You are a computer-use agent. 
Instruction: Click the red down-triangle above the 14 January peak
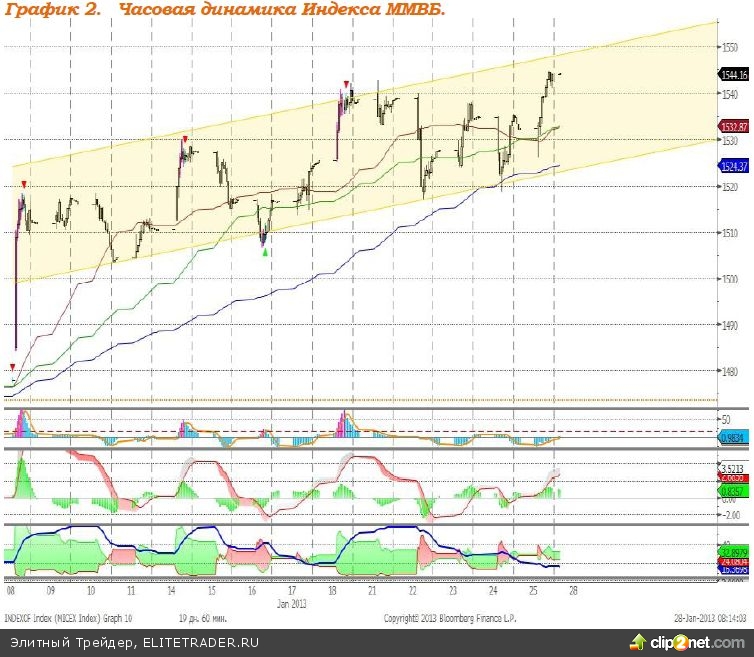pos(185,139)
